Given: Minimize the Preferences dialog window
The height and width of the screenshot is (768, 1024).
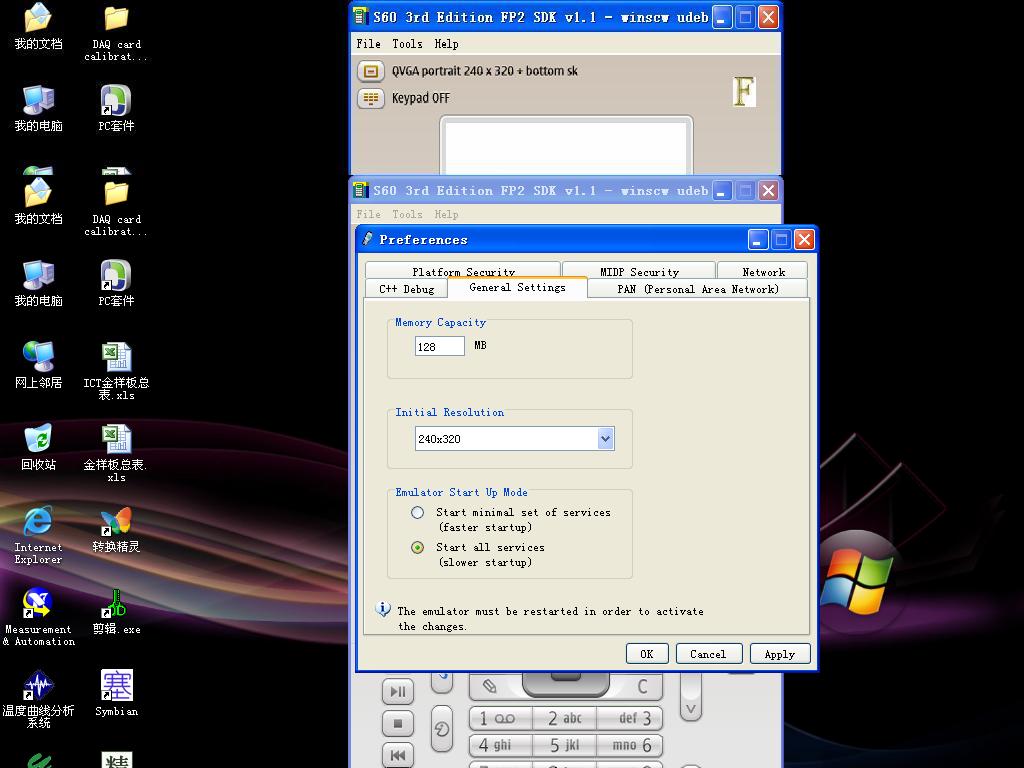Looking at the screenshot, I should 758,240.
